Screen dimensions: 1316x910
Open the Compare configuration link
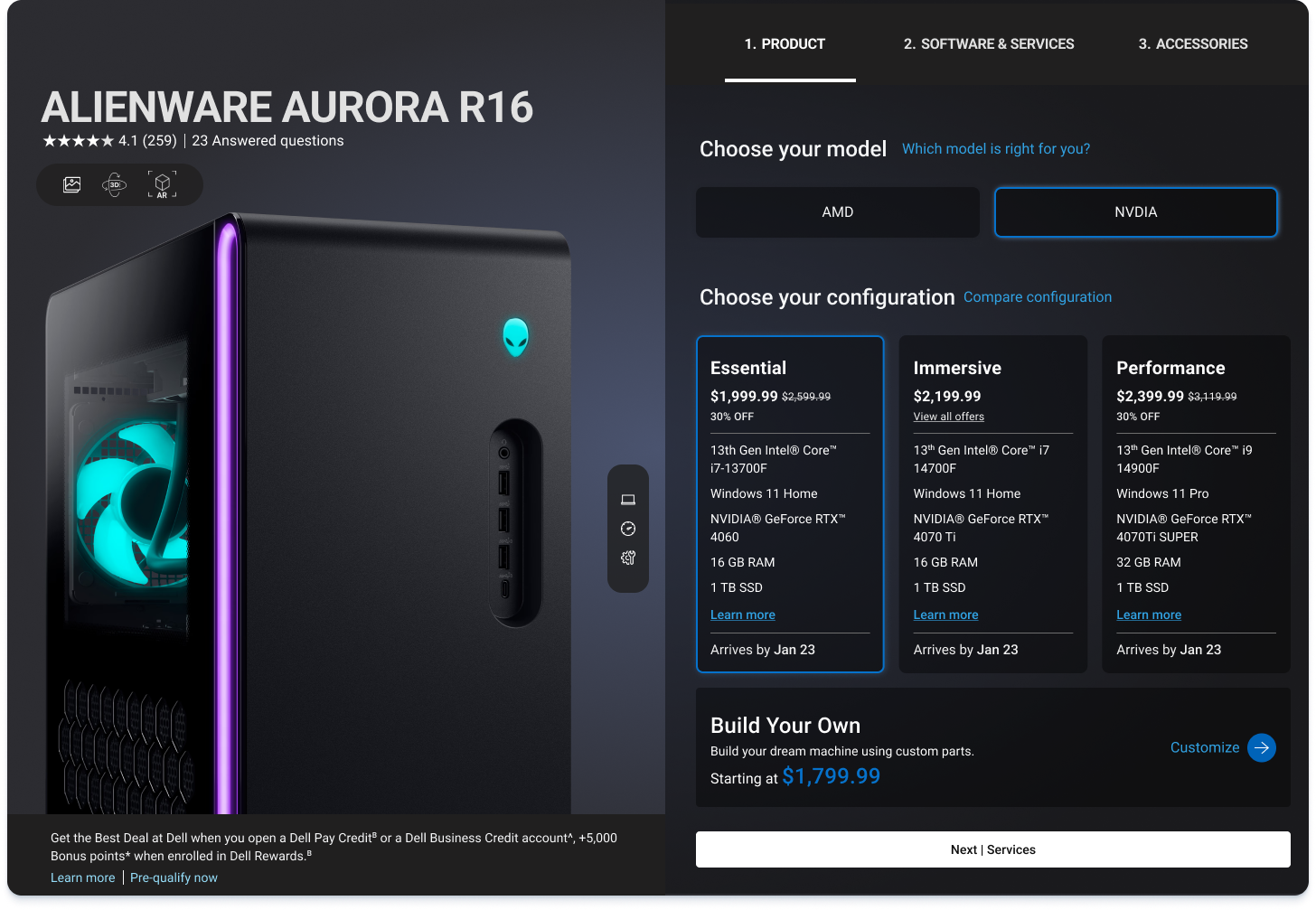pos(1038,297)
